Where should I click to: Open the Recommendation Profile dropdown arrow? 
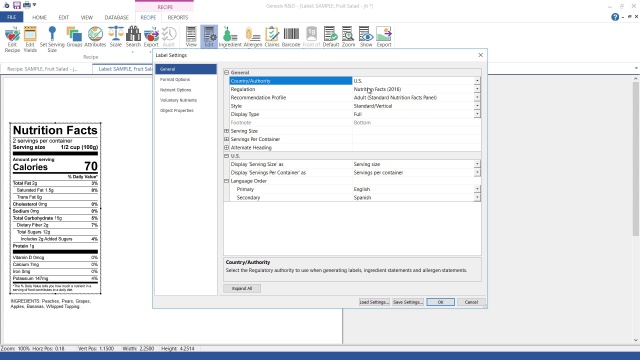click(x=477, y=98)
